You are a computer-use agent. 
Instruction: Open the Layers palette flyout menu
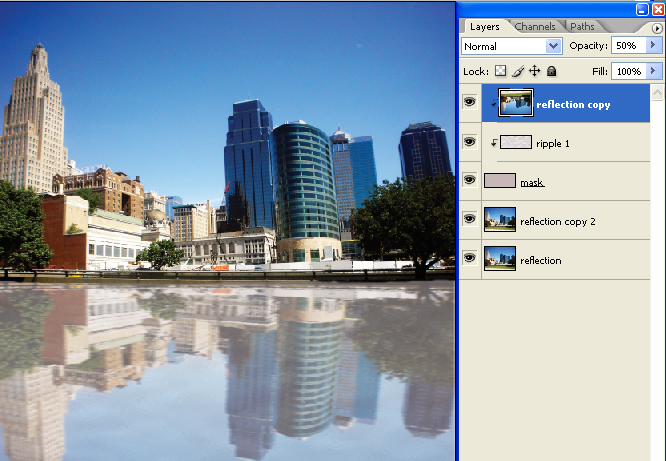tap(657, 28)
